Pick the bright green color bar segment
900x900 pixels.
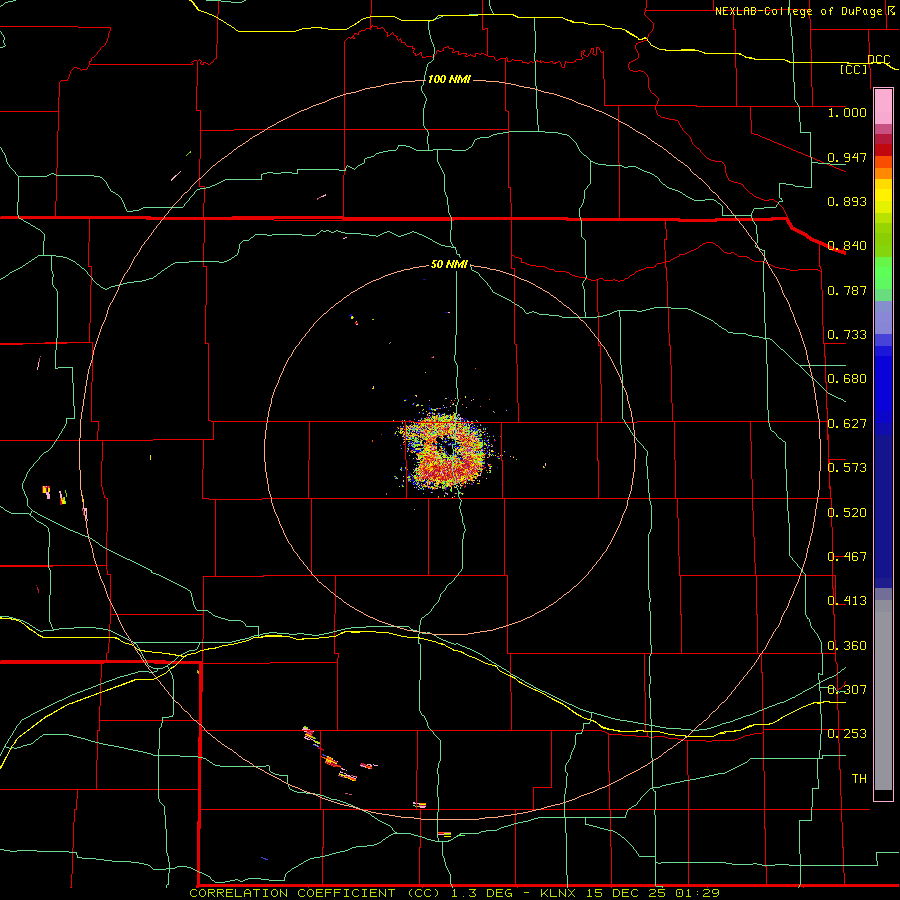pos(883,273)
